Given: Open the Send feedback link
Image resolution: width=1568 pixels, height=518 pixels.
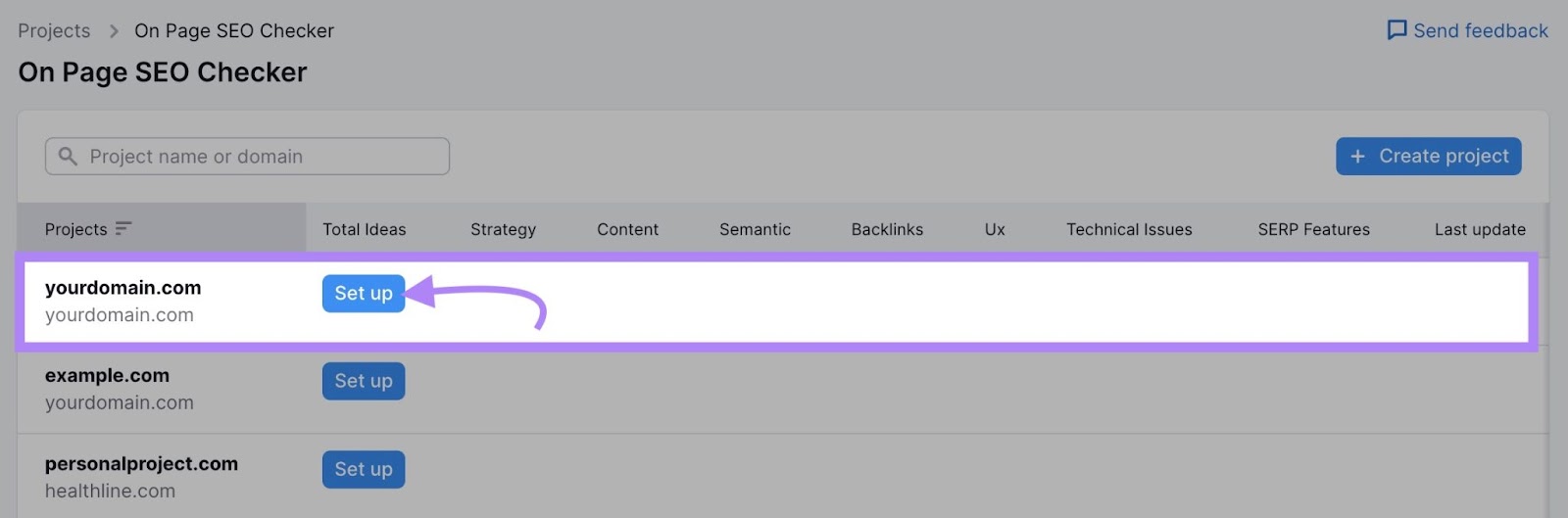Looking at the screenshot, I should click(1480, 31).
